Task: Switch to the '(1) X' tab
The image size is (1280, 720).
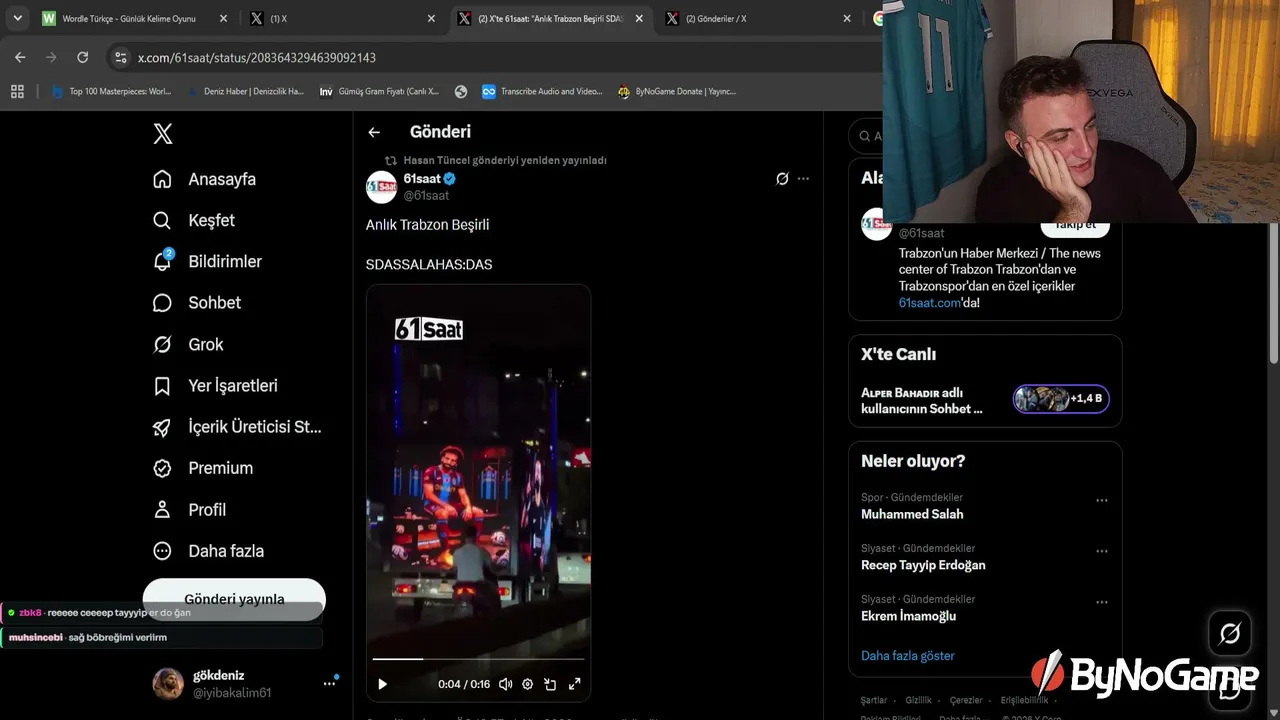Action: coord(343,18)
